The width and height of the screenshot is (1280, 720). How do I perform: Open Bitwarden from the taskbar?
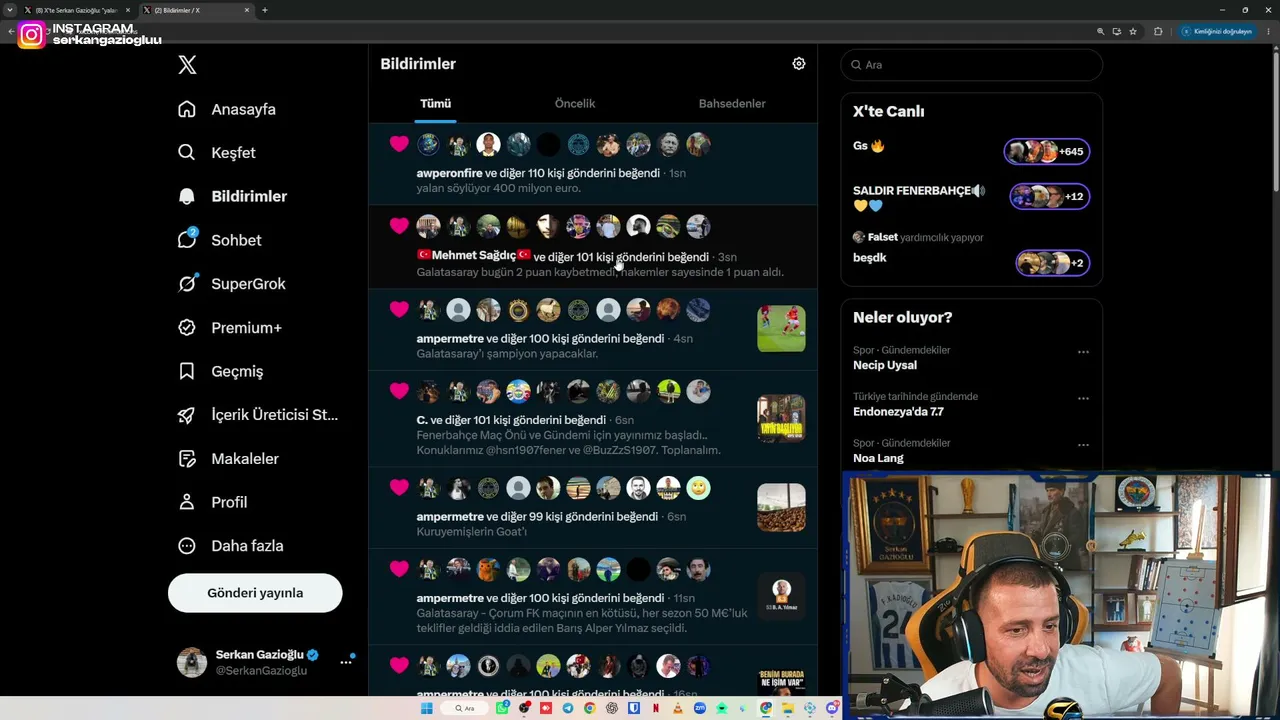(x=633, y=708)
